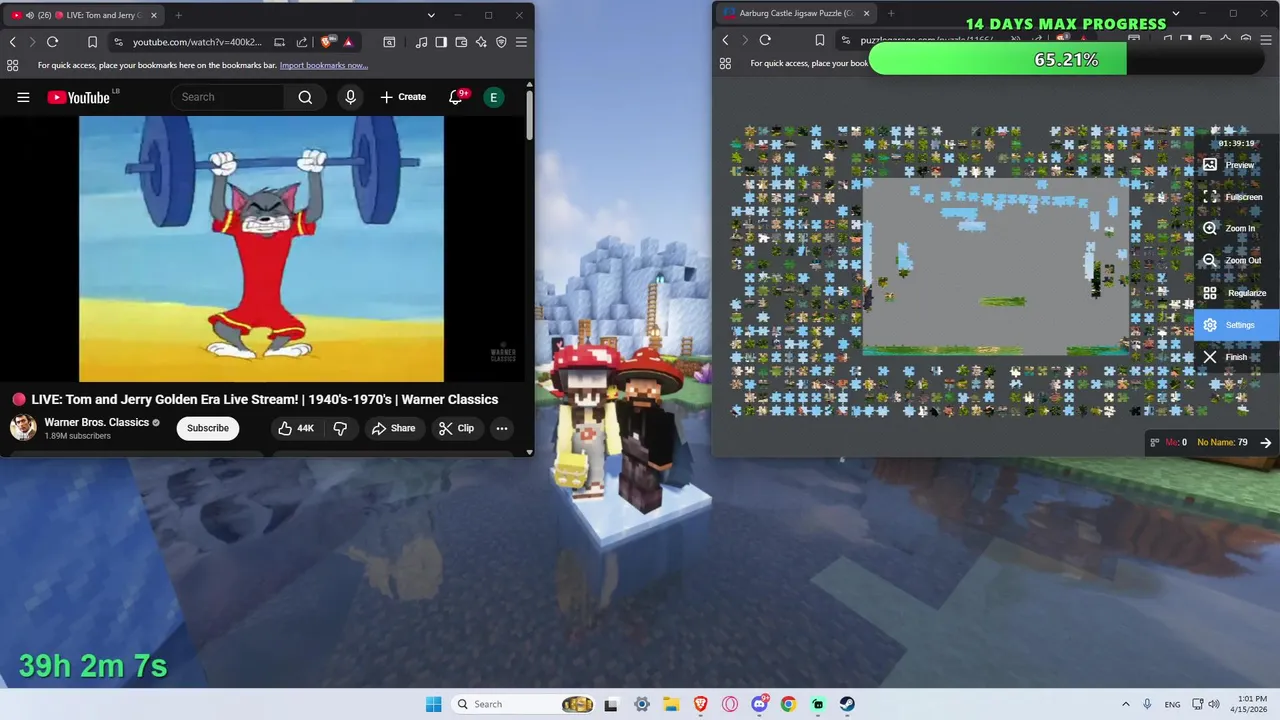Viewport: 1280px width, 720px height.
Task: Click the Tom and Jerry video player
Action: pos(261,249)
